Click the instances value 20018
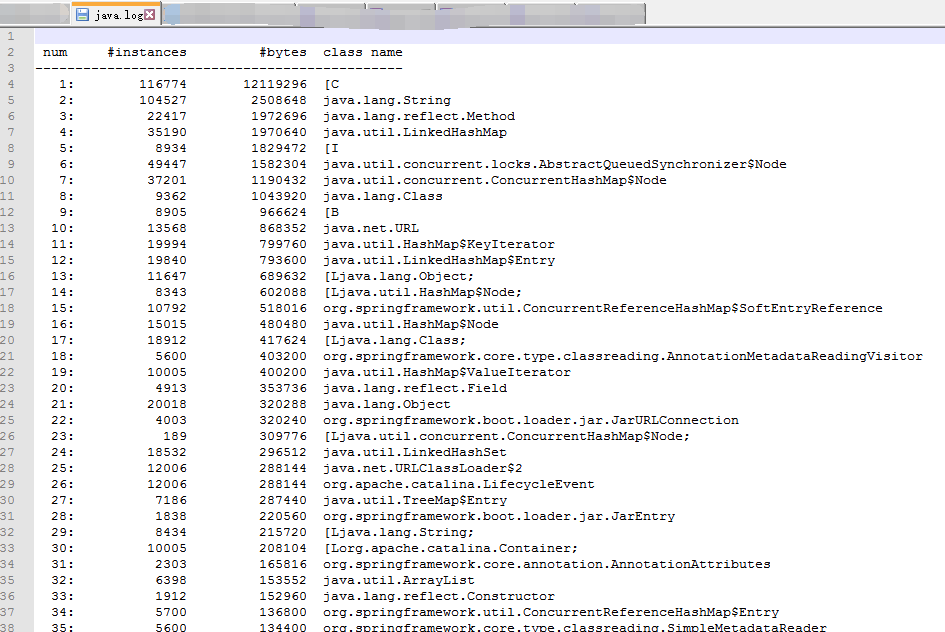This screenshot has height=632, width=945. click(167, 404)
